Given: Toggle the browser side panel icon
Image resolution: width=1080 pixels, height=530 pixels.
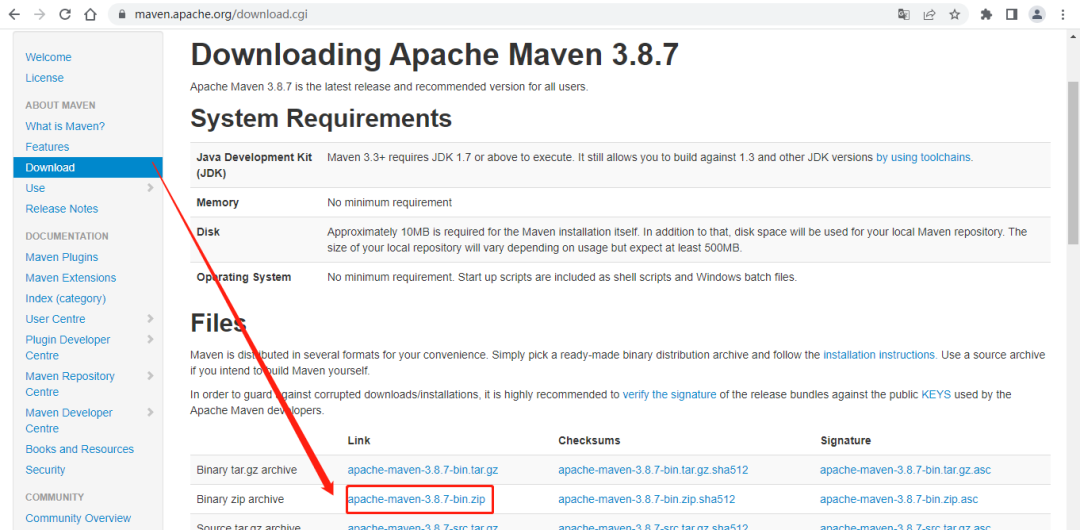Looking at the screenshot, I should coord(1011,14).
